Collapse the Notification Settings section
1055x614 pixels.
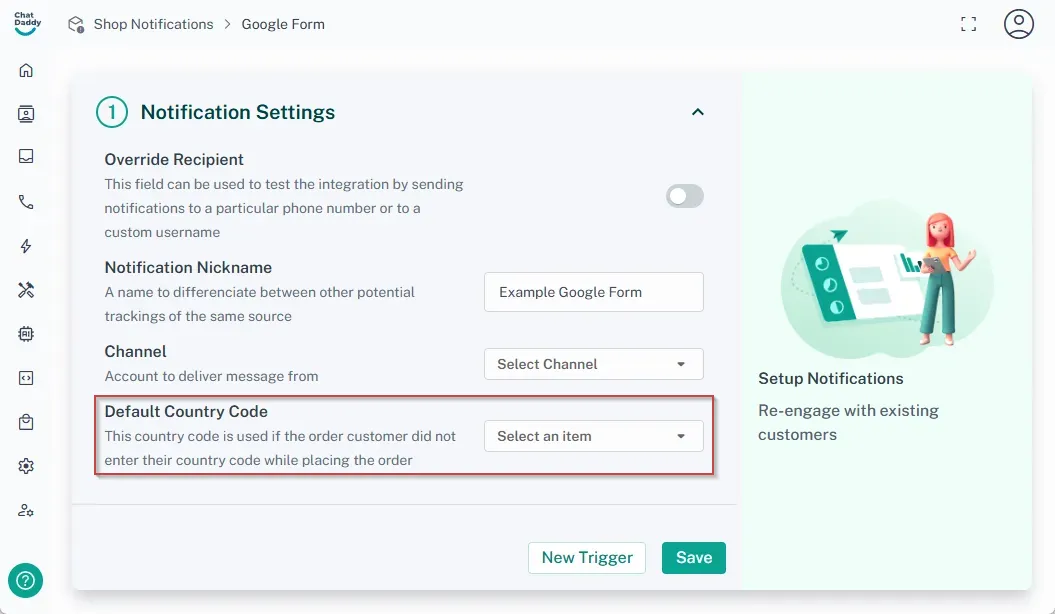tap(698, 112)
